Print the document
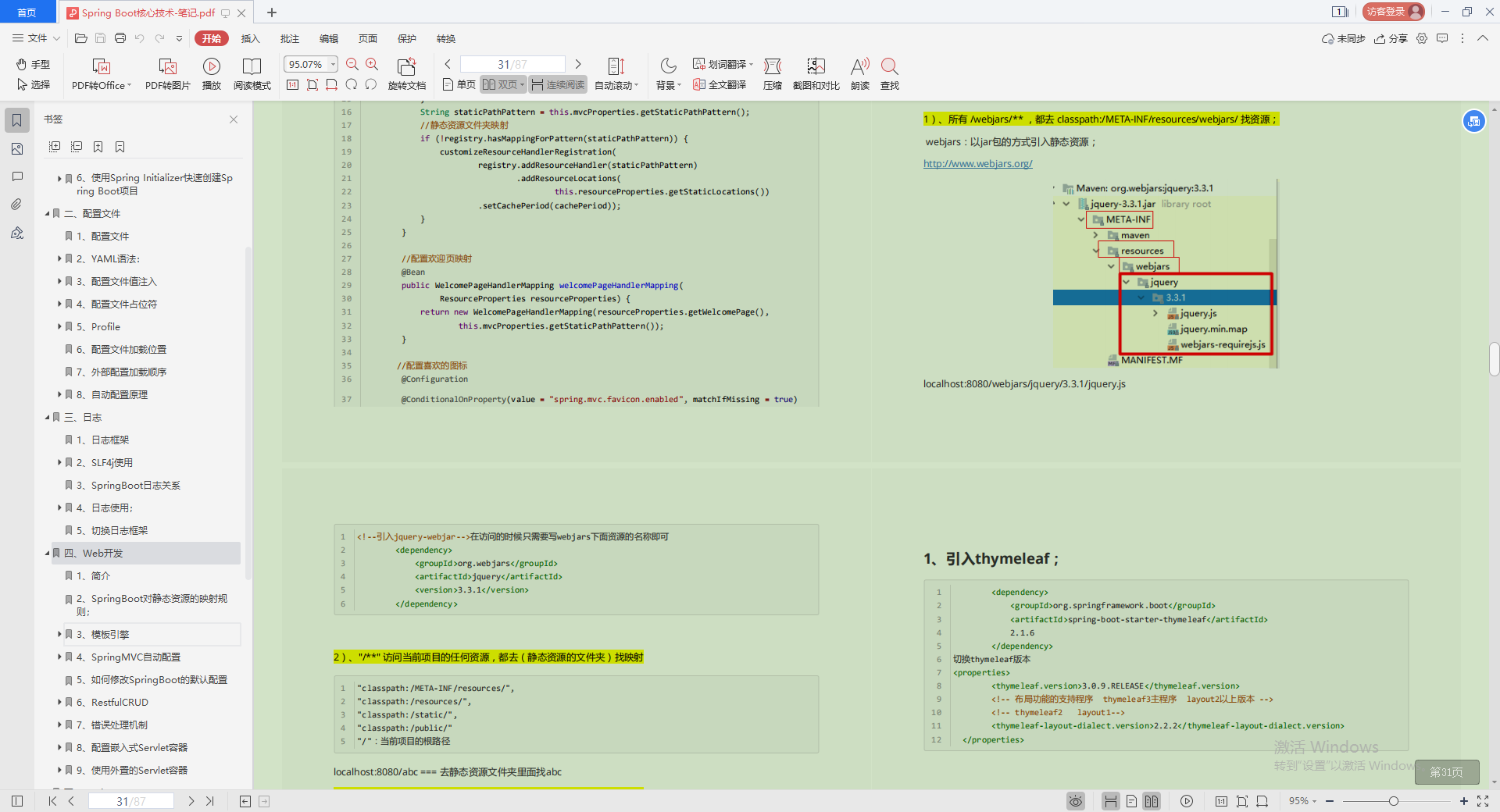This screenshot has width=1500, height=812. (x=120, y=38)
